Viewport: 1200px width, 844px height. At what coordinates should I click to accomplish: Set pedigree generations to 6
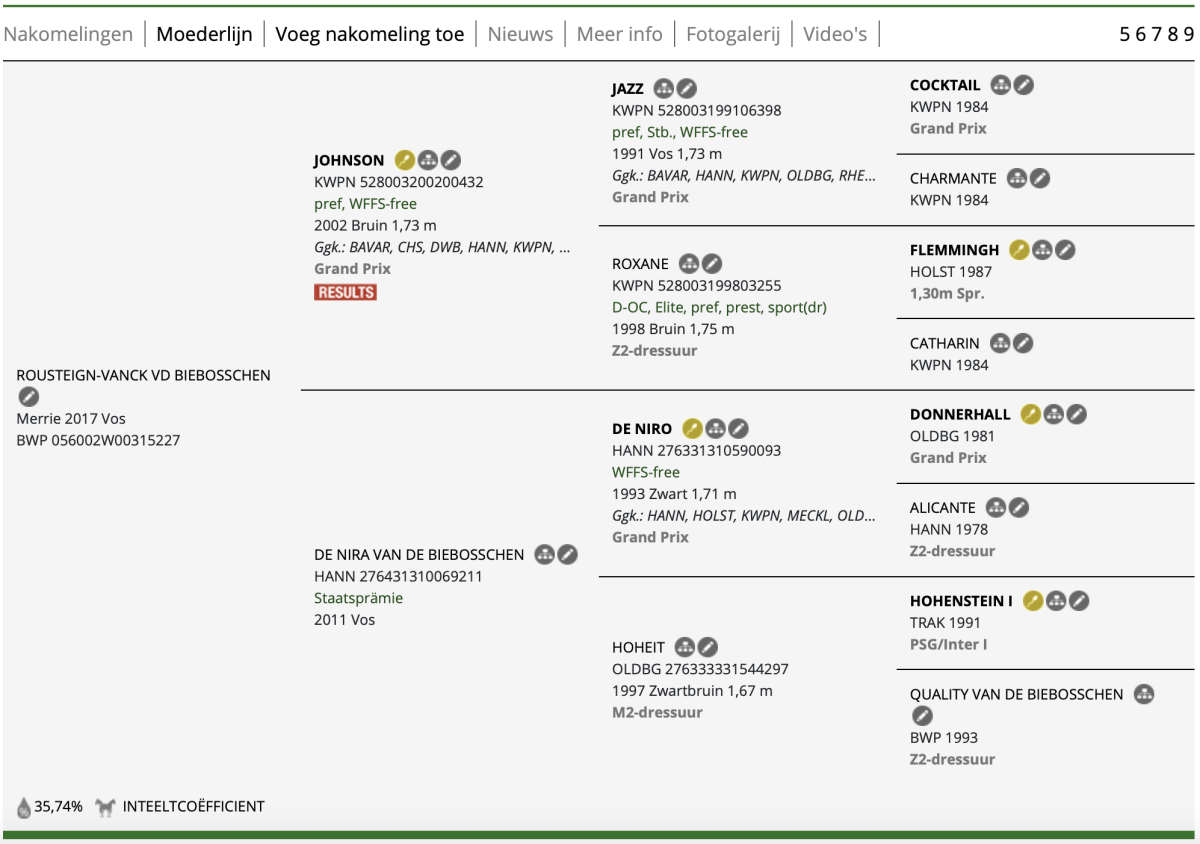[1141, 34]
